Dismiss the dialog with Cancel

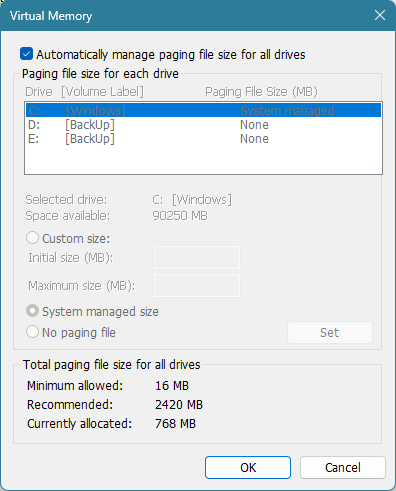(343, 467)
